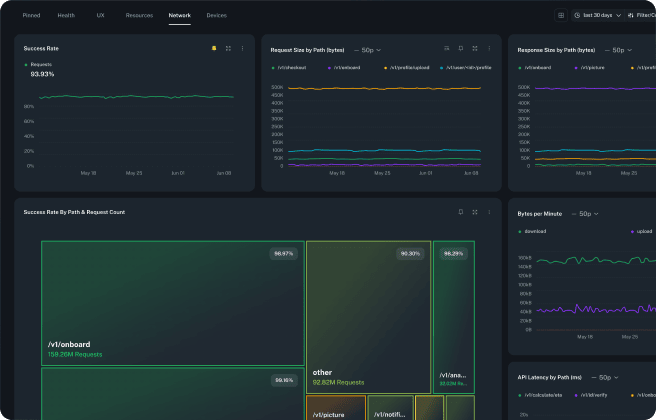Click the bell icon on Request Size panel

click(x=460, y=48)
